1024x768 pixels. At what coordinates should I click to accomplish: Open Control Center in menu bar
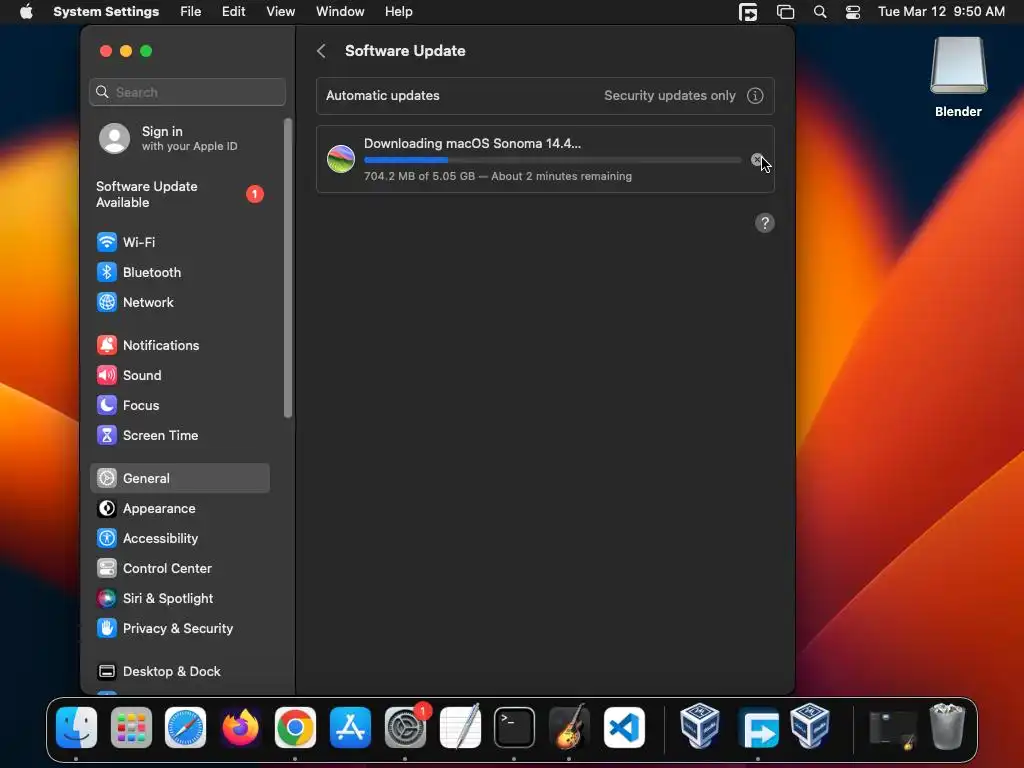click(x=853, y=12)
